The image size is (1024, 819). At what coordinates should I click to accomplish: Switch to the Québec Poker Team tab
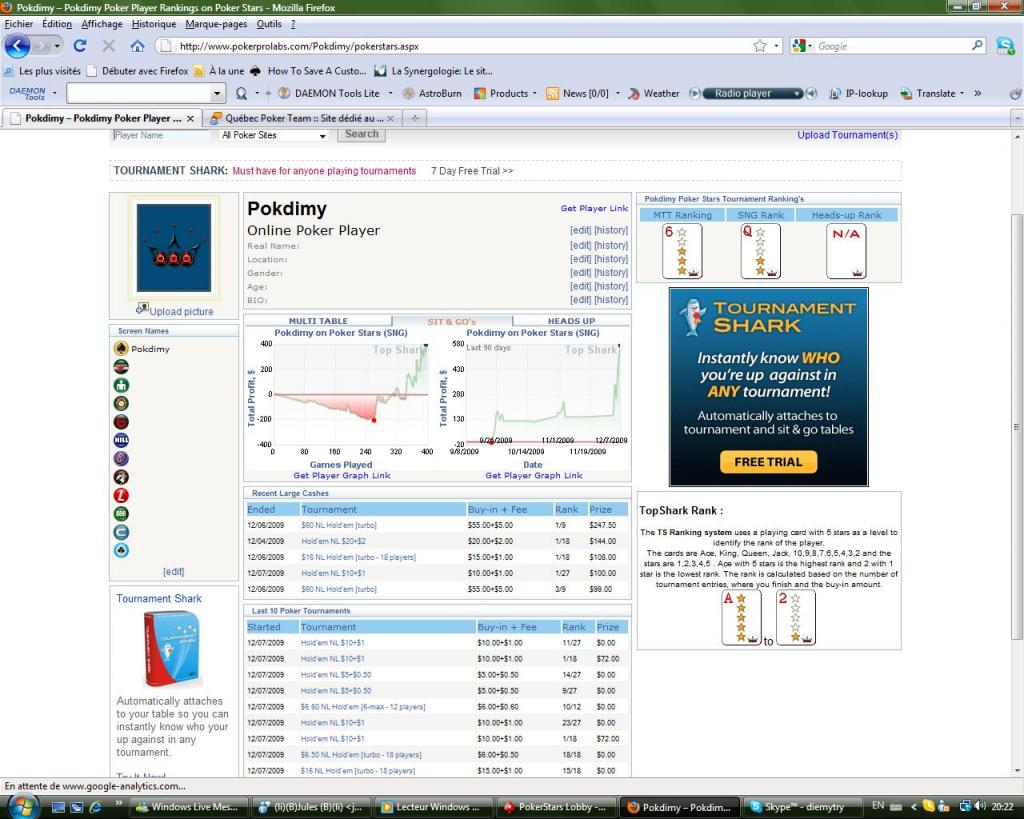(302, 118)
